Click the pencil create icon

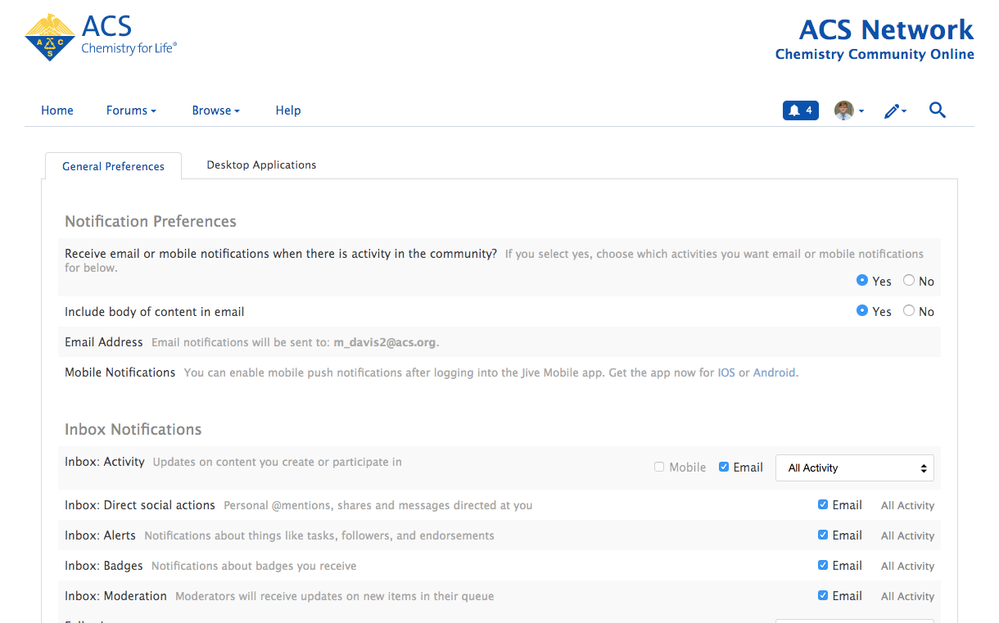tap(894, 111)
